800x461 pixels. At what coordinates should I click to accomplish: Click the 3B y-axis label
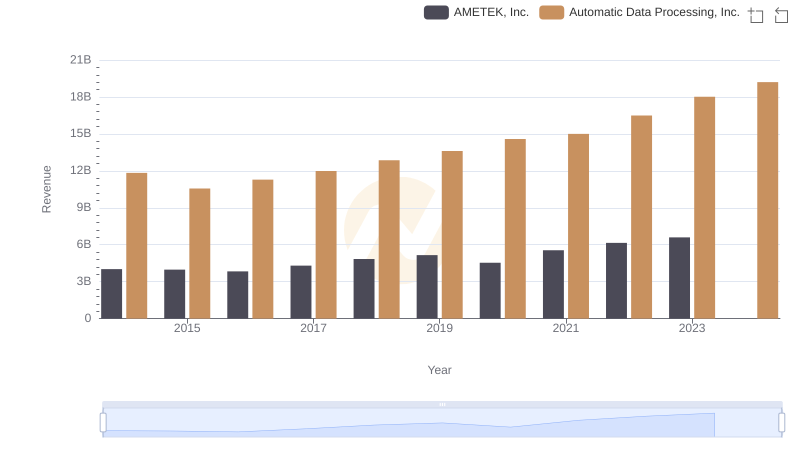pyautogui.click(x=84, y=281)
